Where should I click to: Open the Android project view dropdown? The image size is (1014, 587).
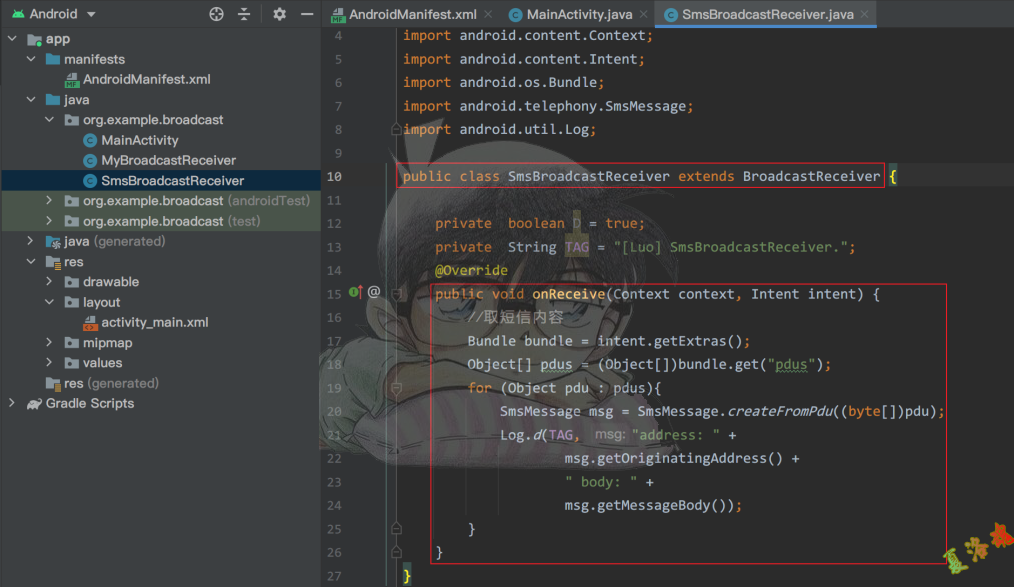(x=91, y=15)
